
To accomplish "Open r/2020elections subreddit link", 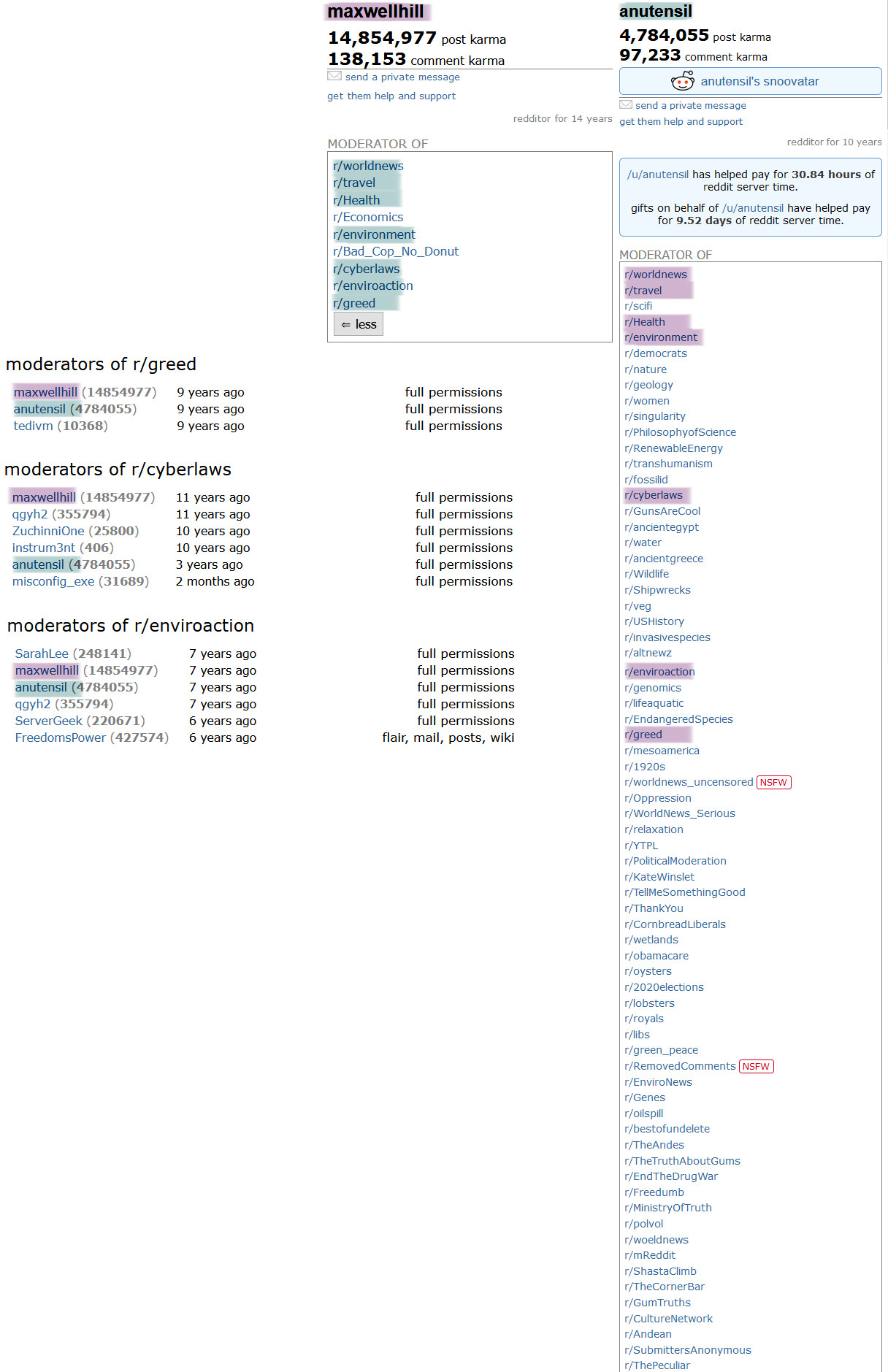I will click(x=664, y=987).
